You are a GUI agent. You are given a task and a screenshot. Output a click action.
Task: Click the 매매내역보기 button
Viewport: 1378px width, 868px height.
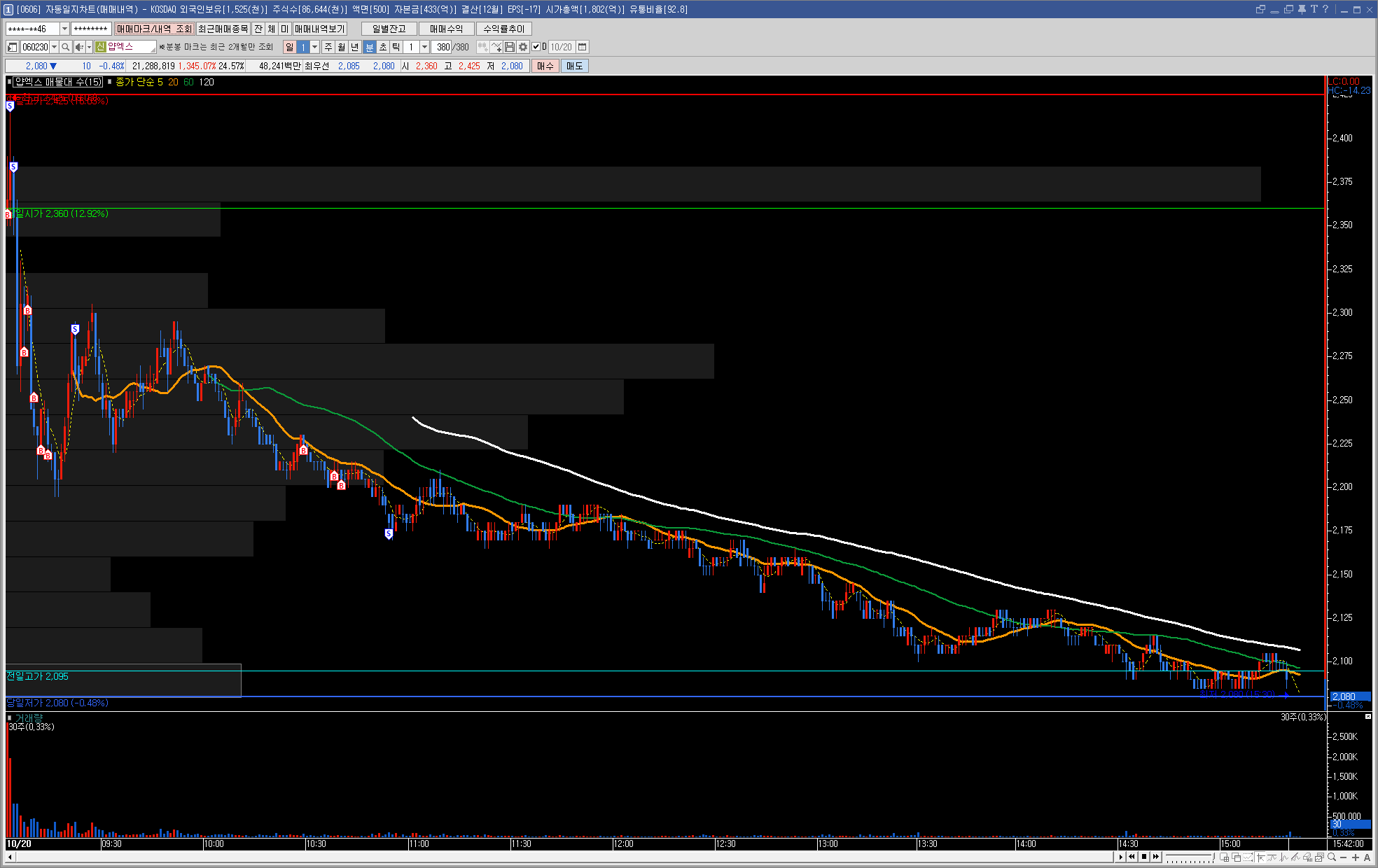pyautogui.click(x=319, y=29)
